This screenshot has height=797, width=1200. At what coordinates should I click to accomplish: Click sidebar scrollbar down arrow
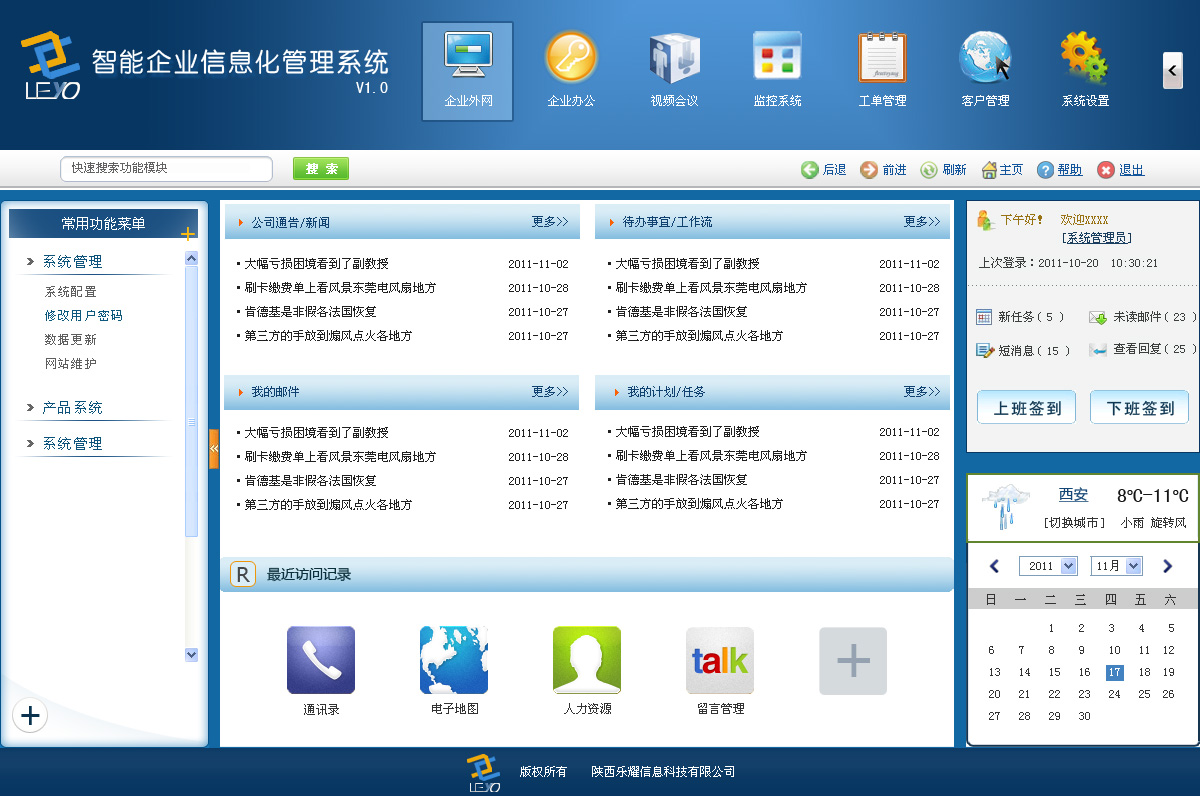click(192, 654)
